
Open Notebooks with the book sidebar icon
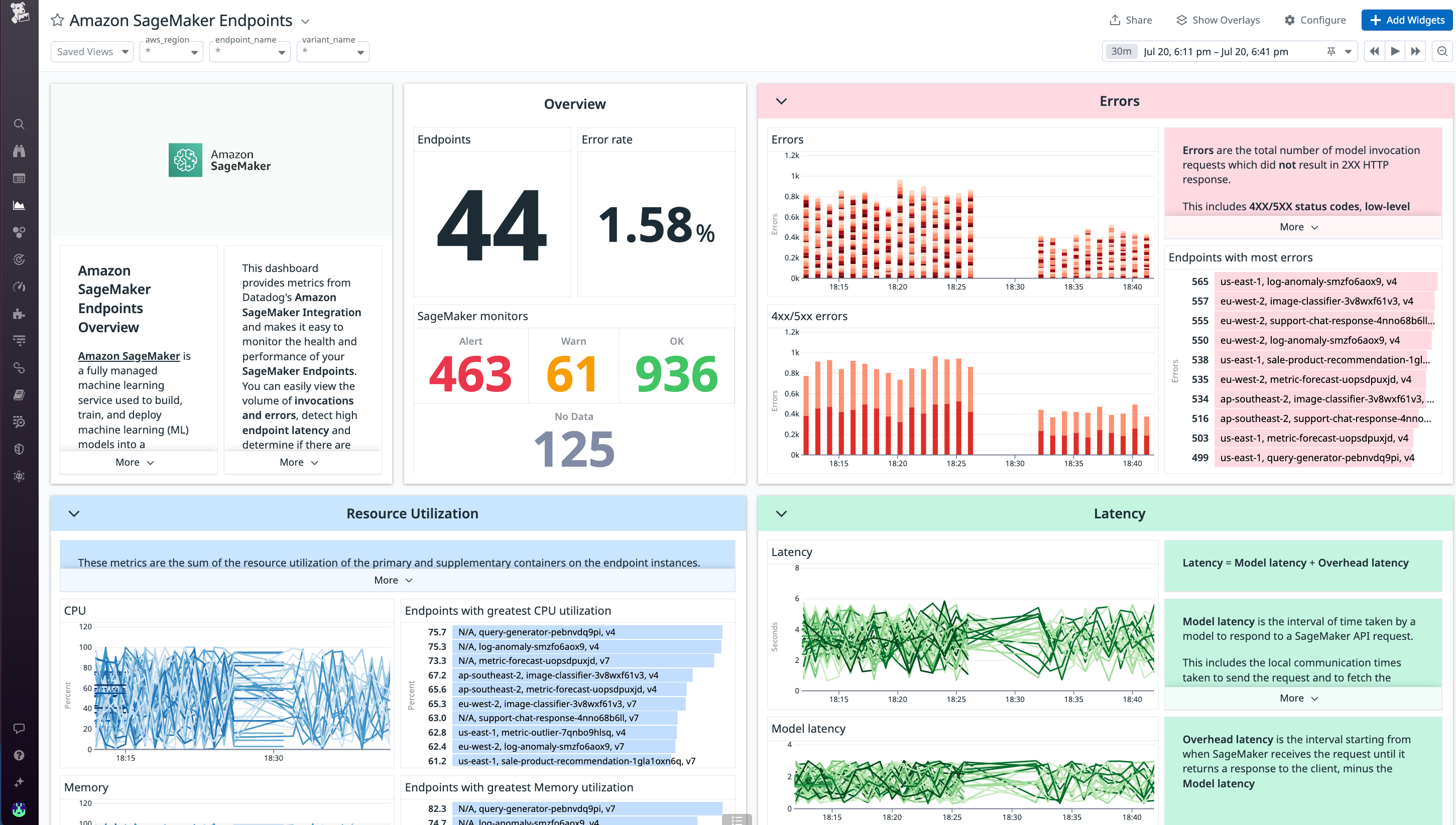pos(19,395)
